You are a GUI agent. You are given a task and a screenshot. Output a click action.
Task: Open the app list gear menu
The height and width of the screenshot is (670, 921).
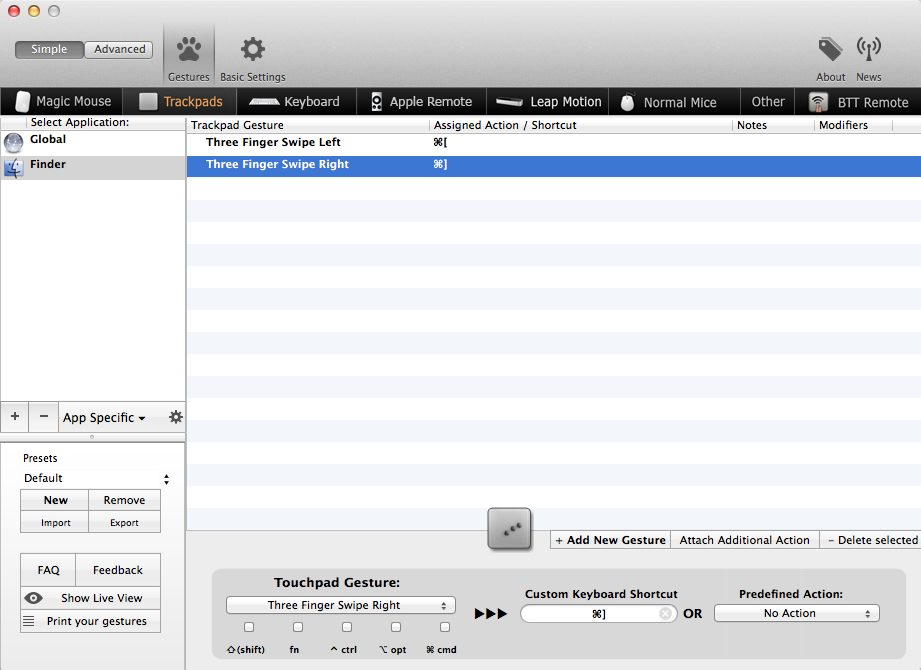[x=175, y=417]
